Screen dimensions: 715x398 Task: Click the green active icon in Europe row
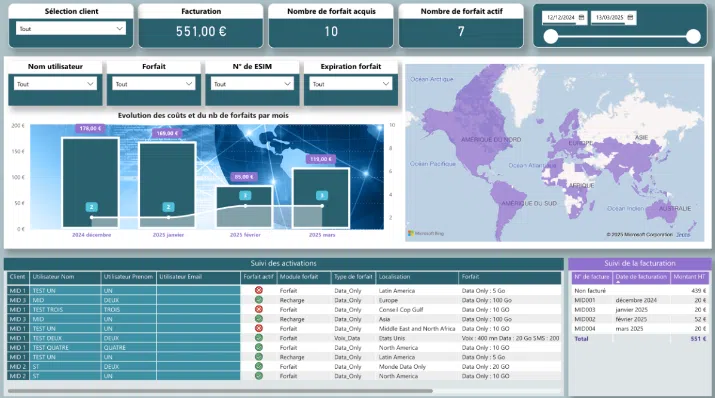pyautogui.click(x=259, y=300)
